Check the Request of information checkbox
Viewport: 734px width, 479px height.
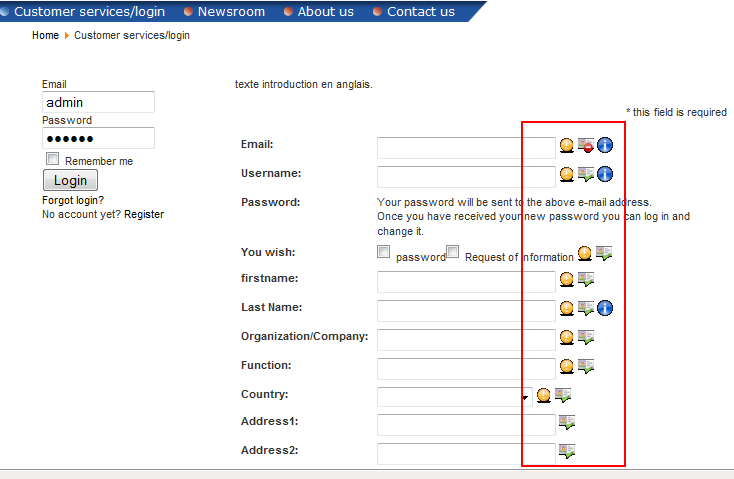(x=453, y=252)
